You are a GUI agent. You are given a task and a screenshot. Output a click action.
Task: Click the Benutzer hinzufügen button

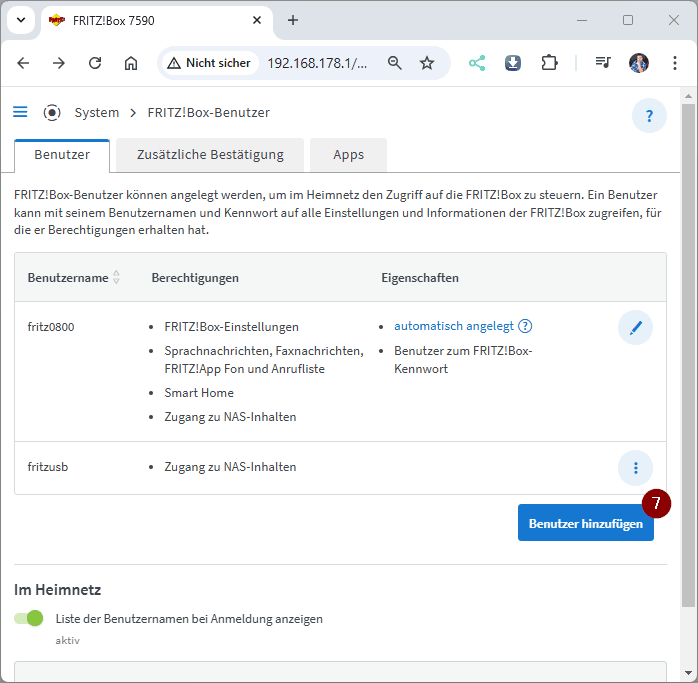click(585, 523)
